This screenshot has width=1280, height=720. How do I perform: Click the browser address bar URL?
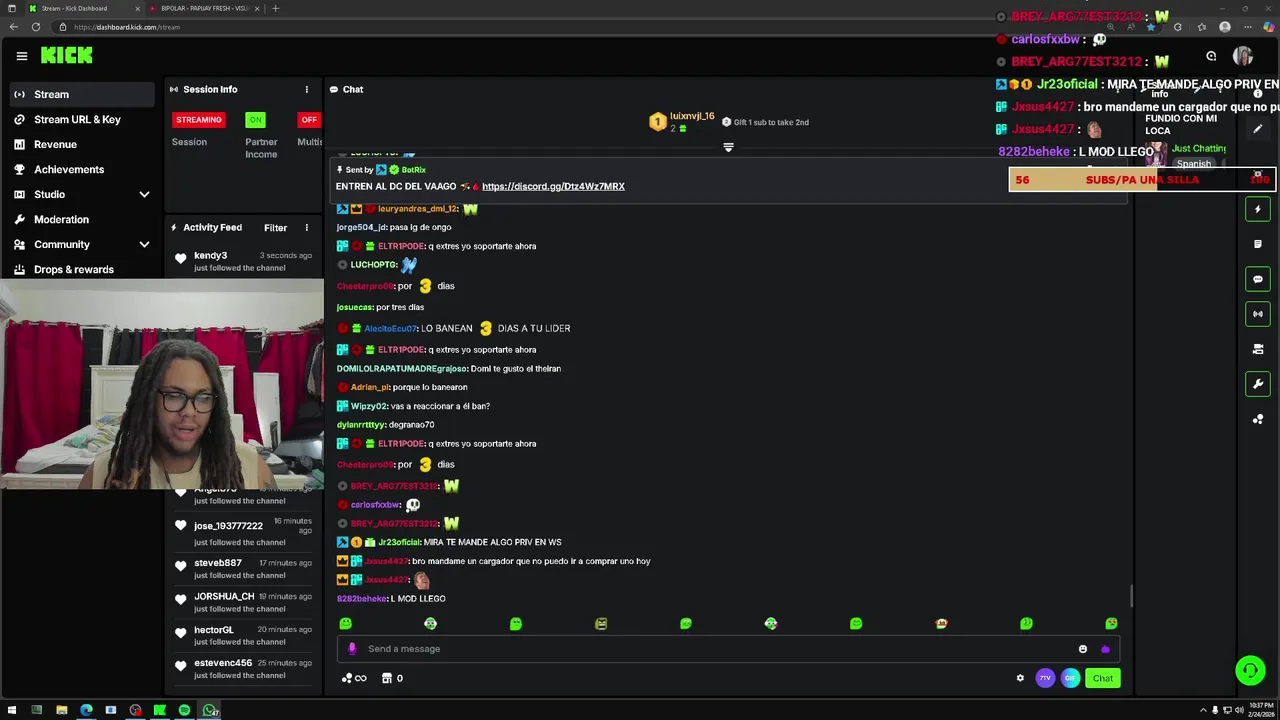click(x=126, y=27)
